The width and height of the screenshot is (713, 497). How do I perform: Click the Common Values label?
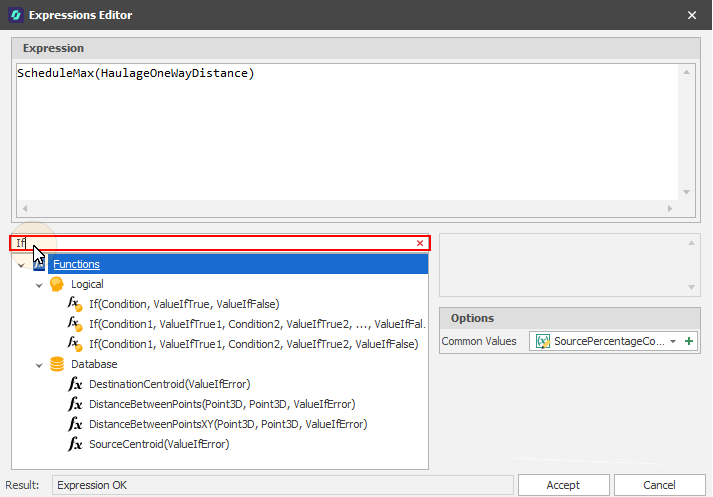click(479, 341)
